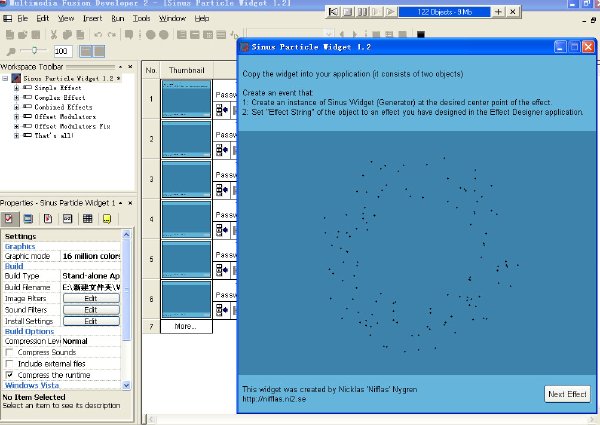Click the pause button on run toolbar
The height and width of the screenshot is (425, 600).
point(362,12)
